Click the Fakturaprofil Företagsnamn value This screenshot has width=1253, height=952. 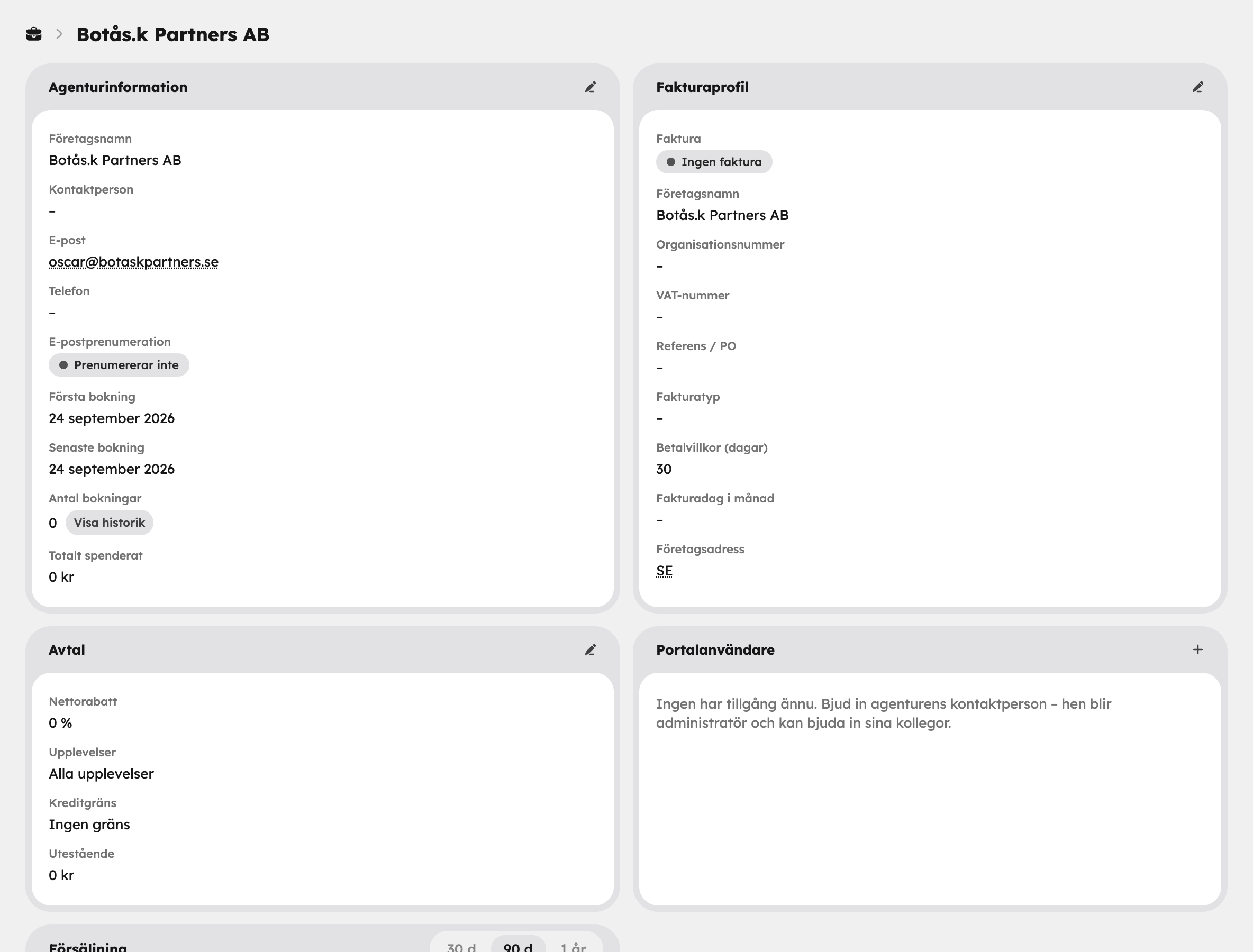pos(722,215)
